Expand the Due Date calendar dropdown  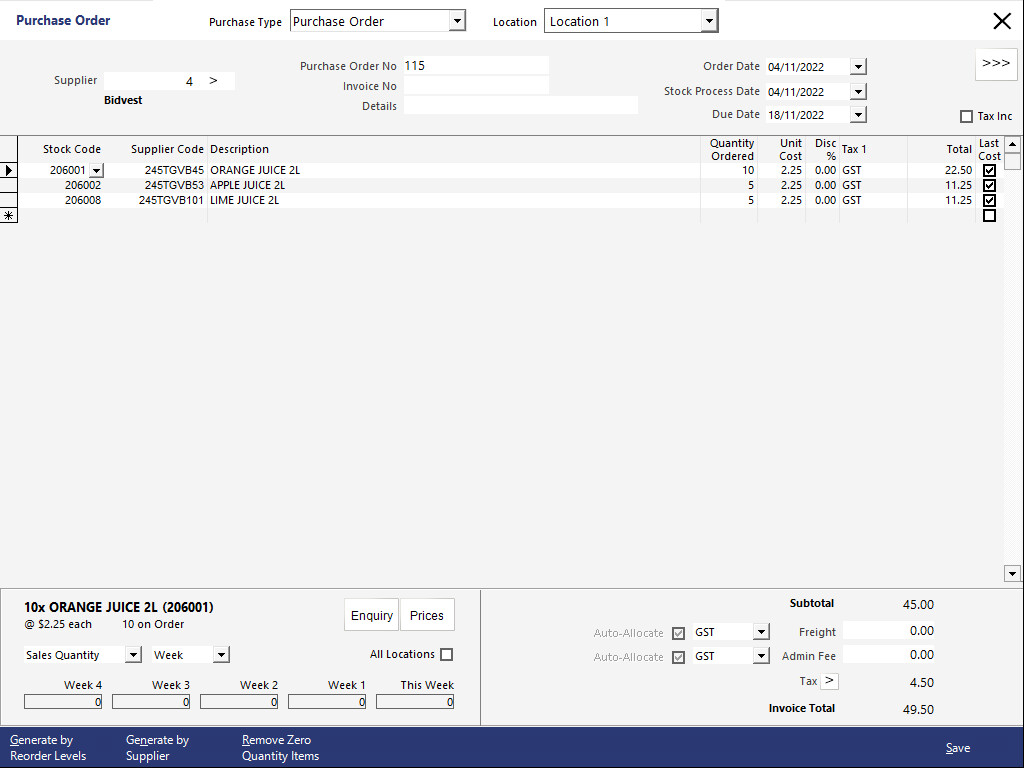tap(858, 114)
